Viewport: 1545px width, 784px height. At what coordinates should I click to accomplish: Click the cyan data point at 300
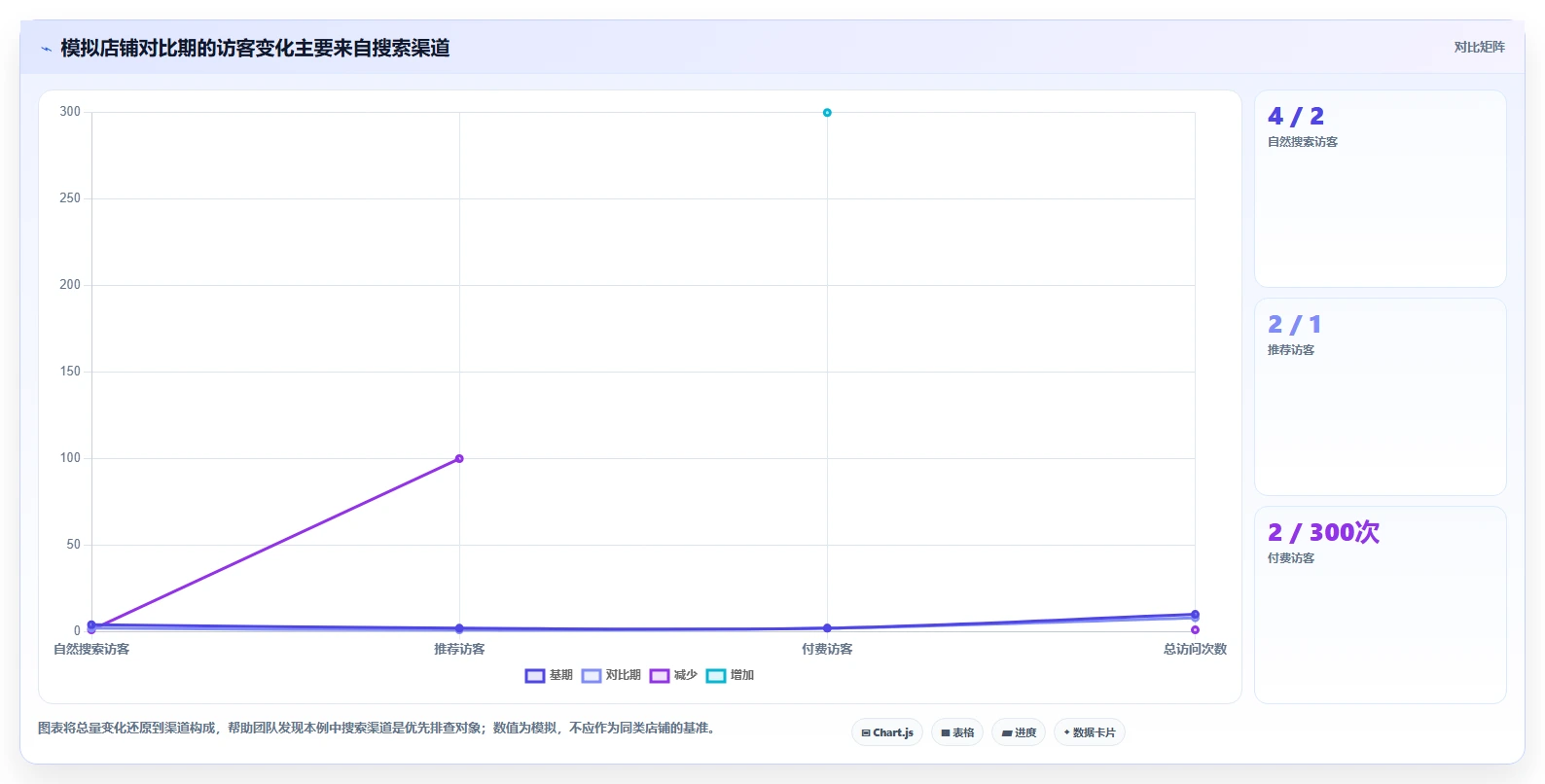(x=827, y=113)
